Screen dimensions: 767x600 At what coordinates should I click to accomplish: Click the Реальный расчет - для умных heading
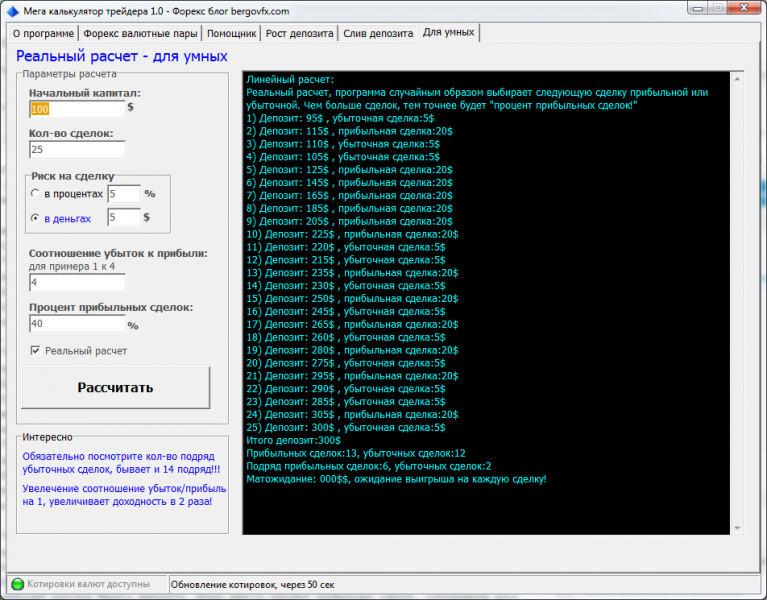[x=122, y=56]
